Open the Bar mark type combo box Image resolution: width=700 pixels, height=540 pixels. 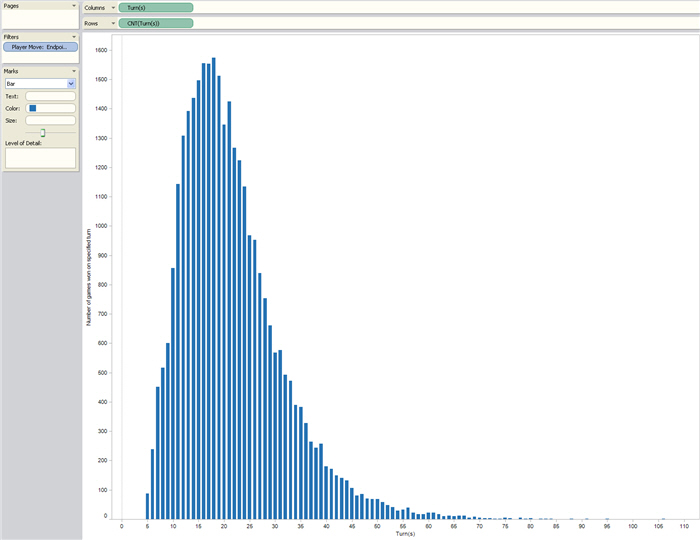40,83
